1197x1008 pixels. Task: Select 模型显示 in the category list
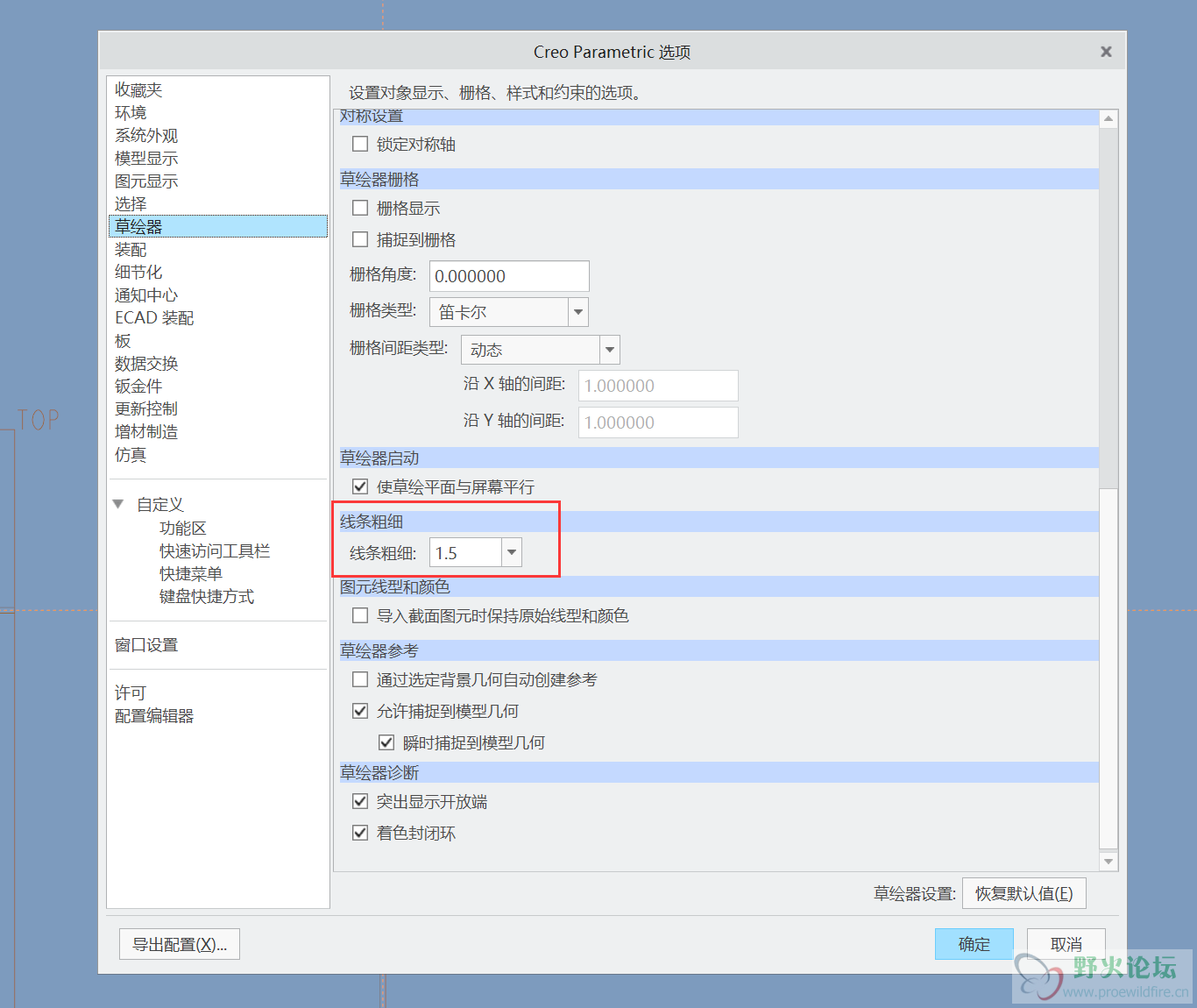click(x=146, y=159)
